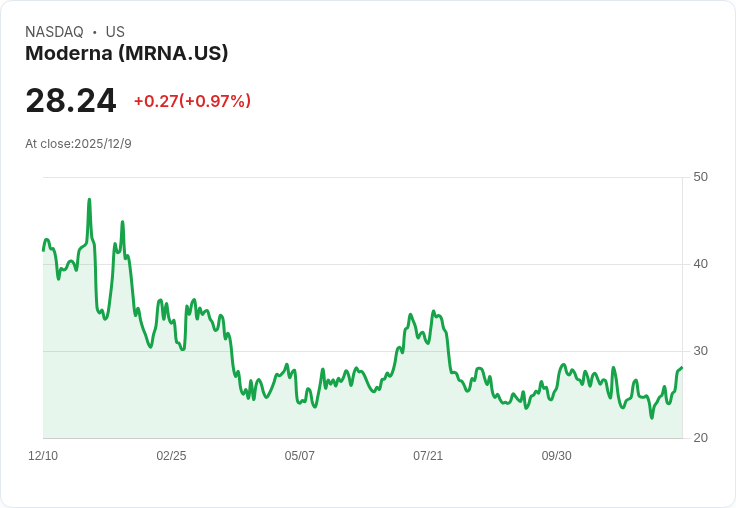Open the Moderna (MRNA.US) title
The image size is (736, 508).
pos(127,54)
